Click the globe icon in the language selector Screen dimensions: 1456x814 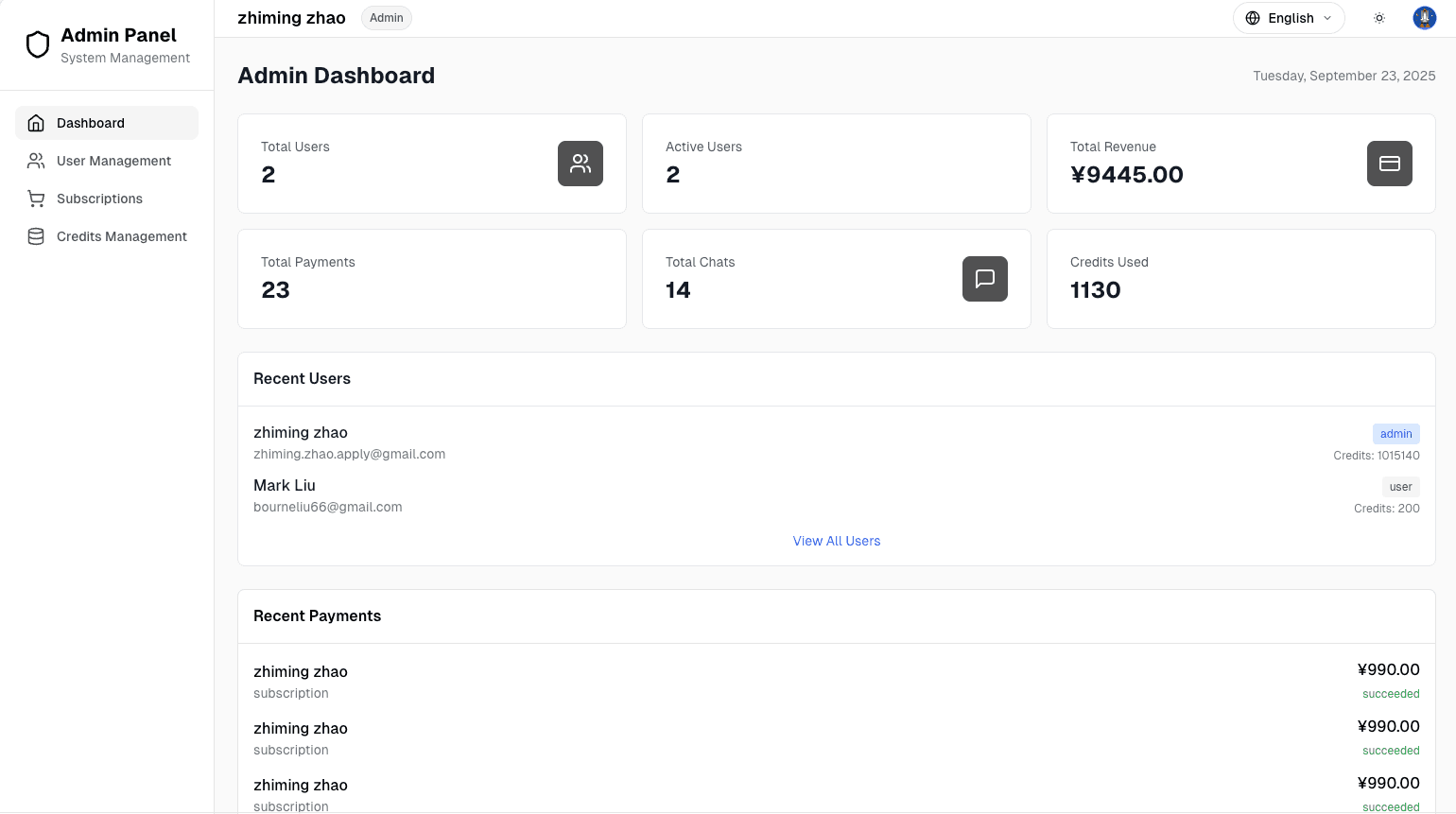[x=1252, y=17]
